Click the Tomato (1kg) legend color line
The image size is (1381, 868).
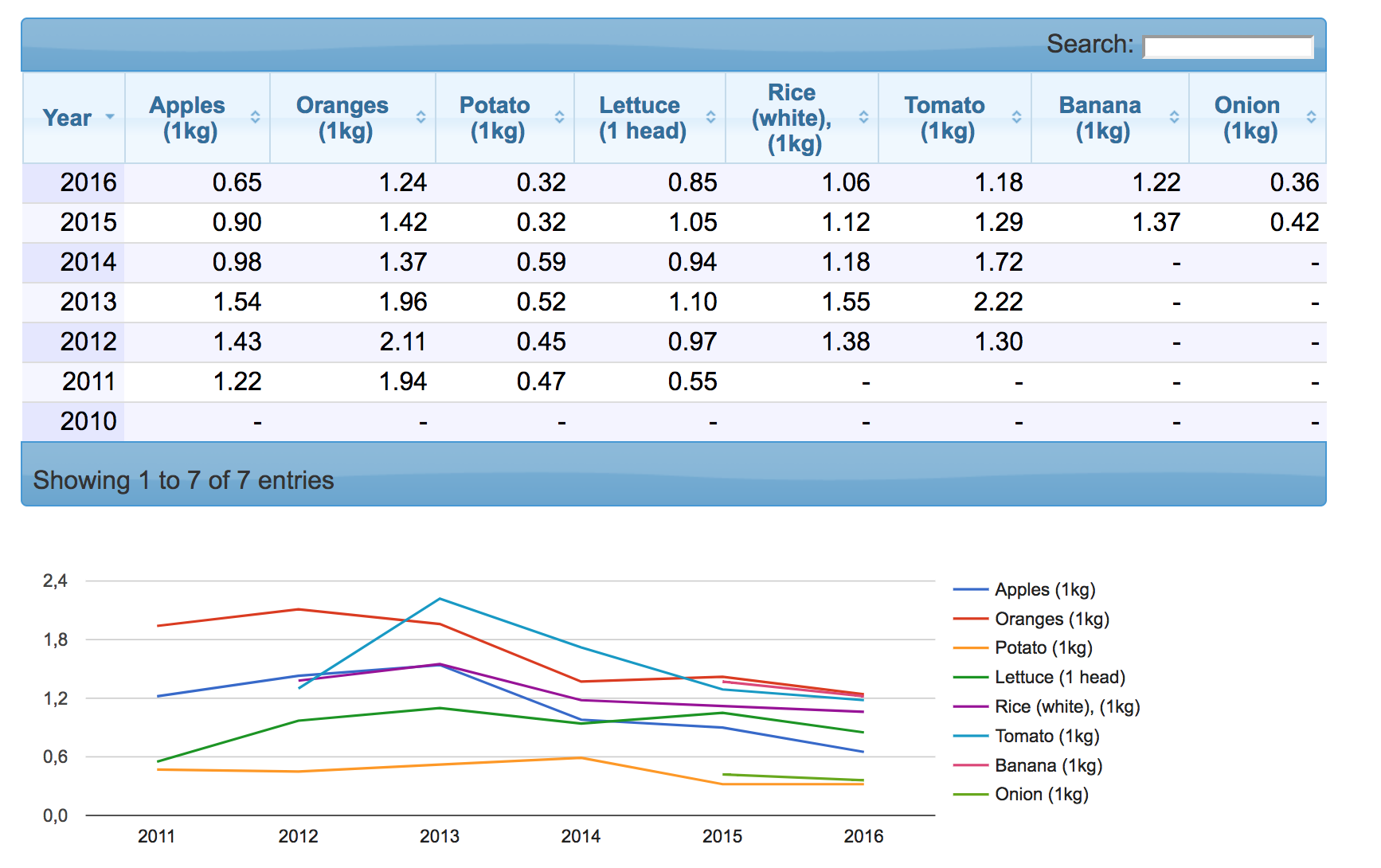click(971, 737)
